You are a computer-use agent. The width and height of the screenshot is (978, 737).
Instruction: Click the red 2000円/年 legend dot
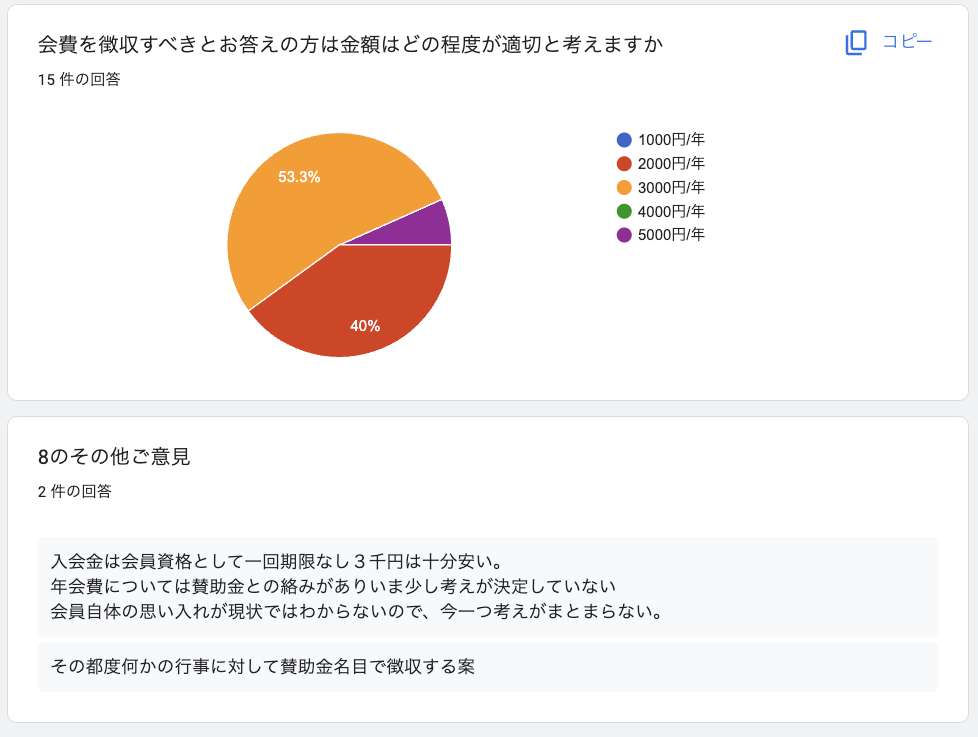(x=625, y=164)
